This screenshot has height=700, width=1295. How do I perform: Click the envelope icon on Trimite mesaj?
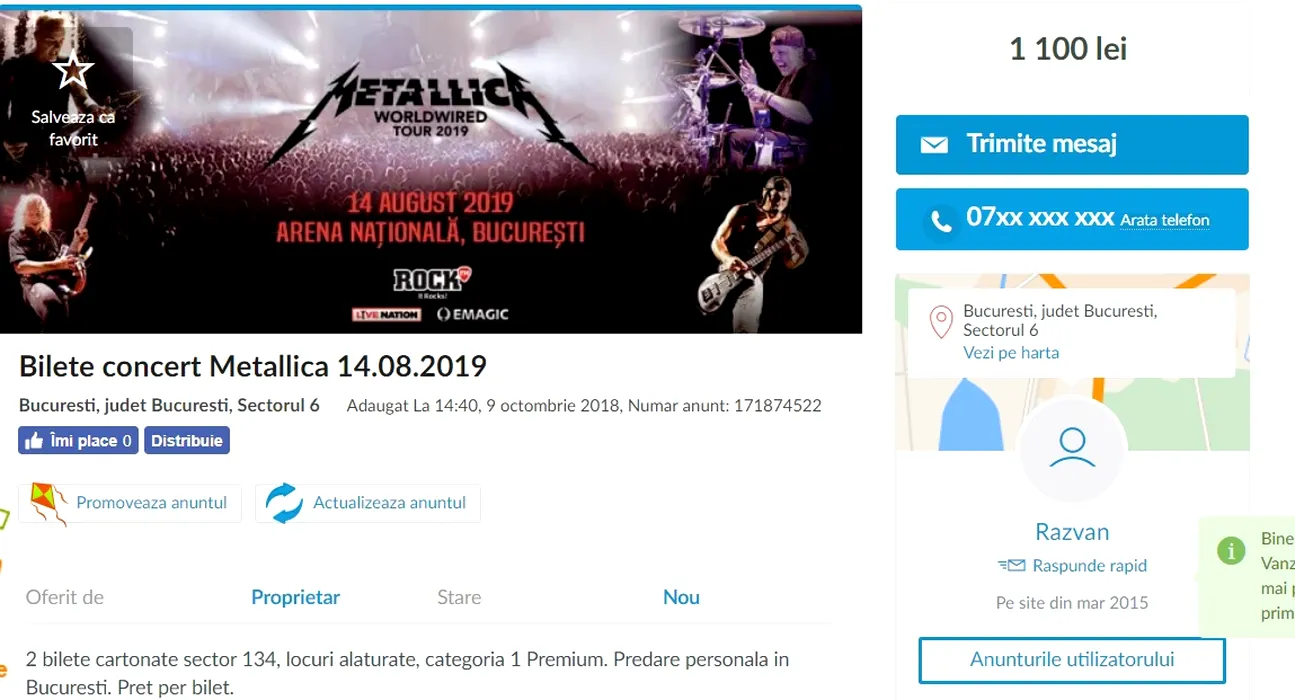point(934,145)
